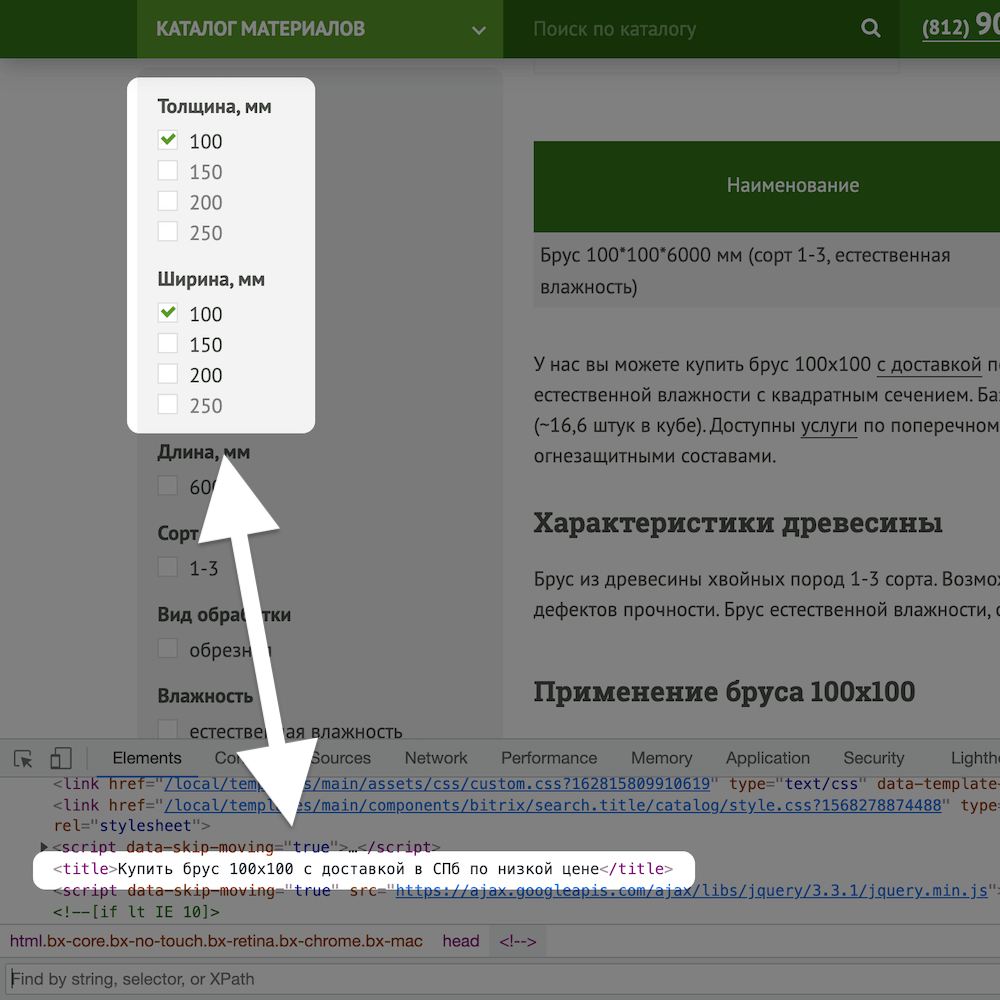1000x1000 pixels.
Task: Check the Толщина 150 checkbox
Action: pos(168,170)
